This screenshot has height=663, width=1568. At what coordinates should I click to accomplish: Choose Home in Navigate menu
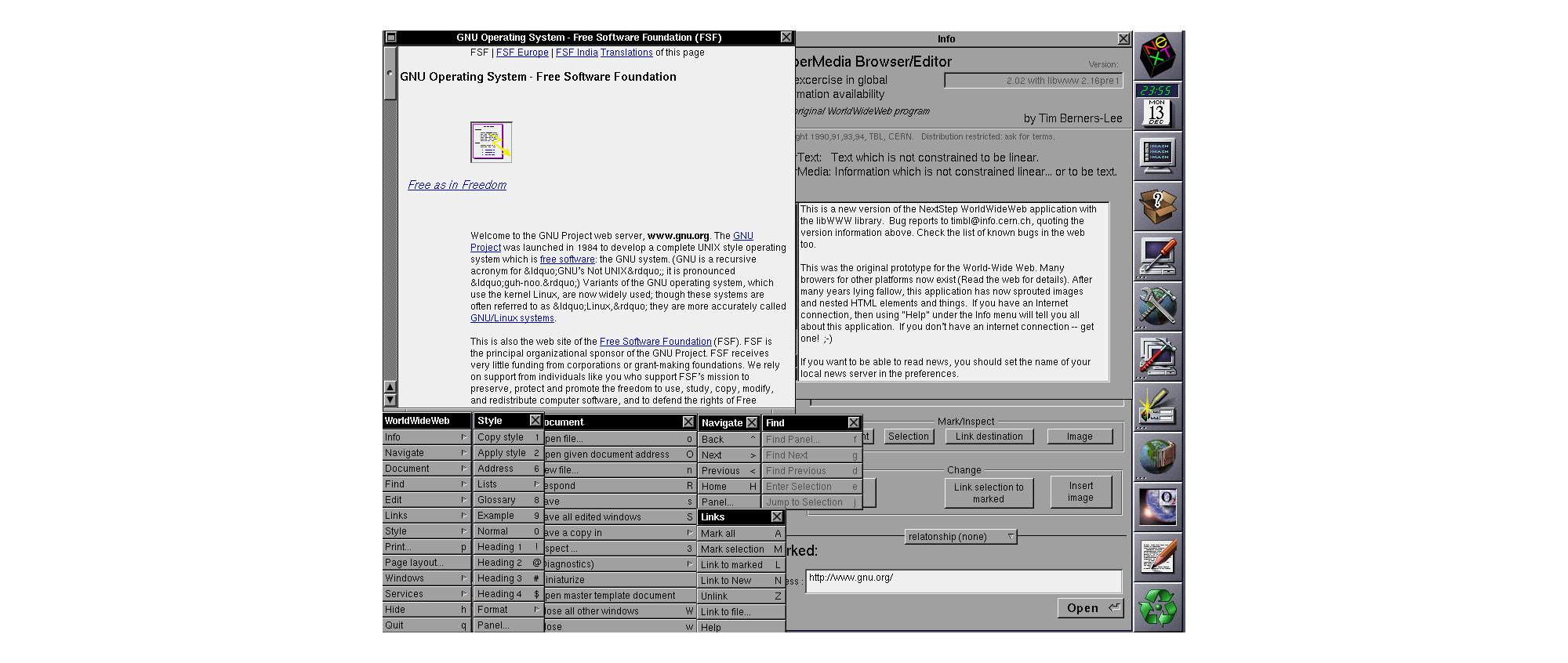pos(729,487)
